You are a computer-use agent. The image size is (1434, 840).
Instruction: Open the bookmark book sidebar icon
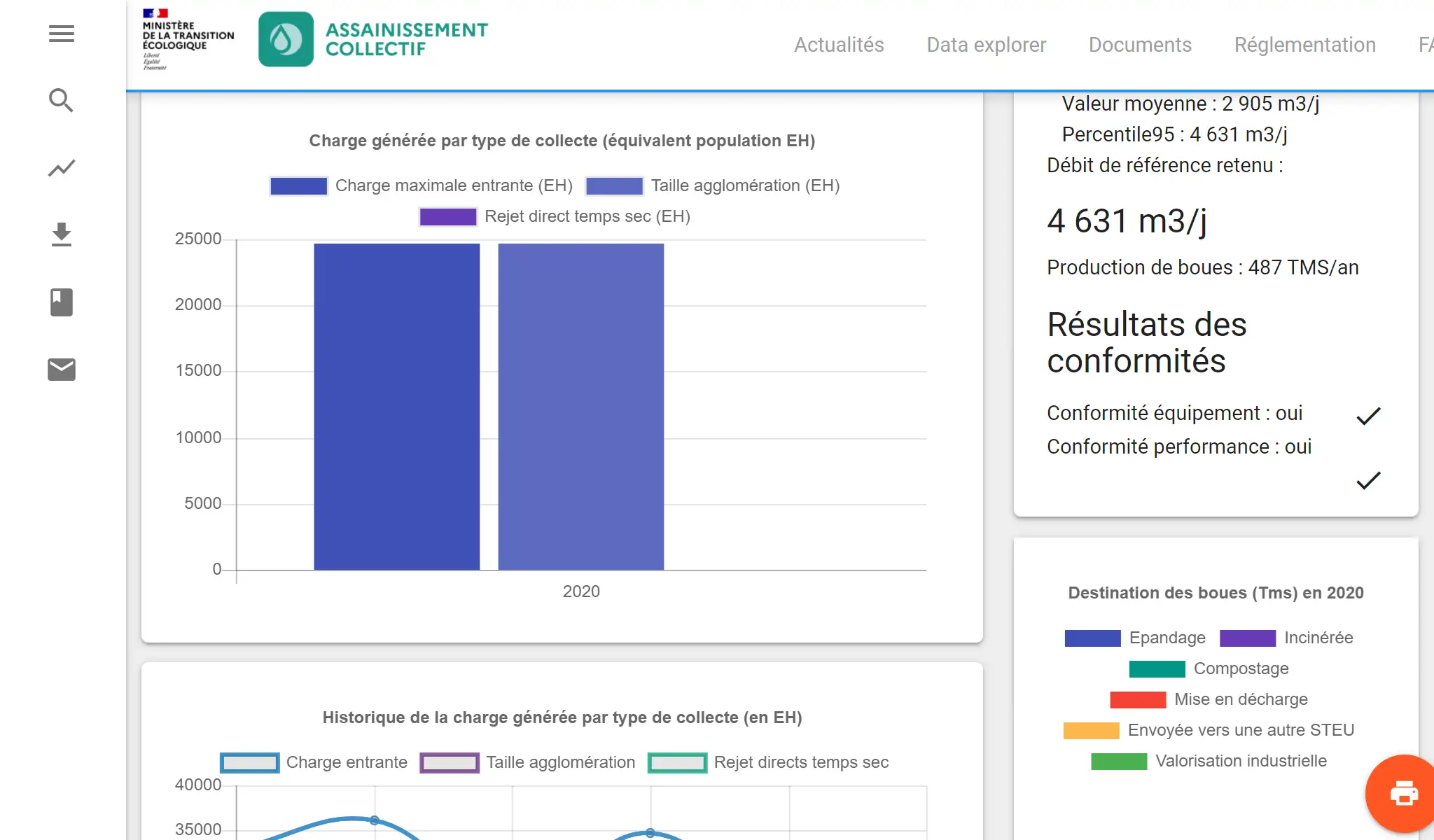(62, 302)
